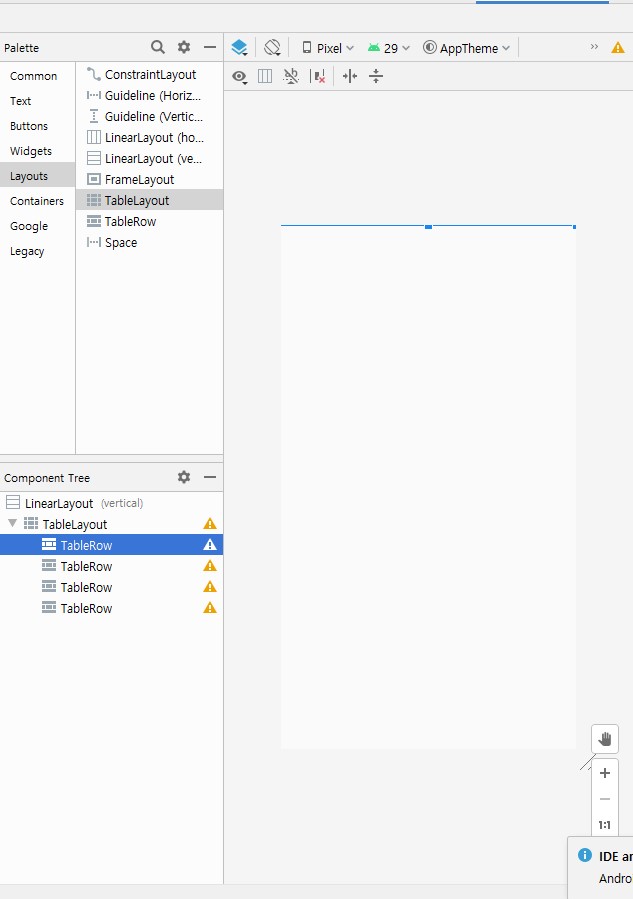Select Google palette category
Viewport: 633px width, 899px height.
tap(37, 226)
